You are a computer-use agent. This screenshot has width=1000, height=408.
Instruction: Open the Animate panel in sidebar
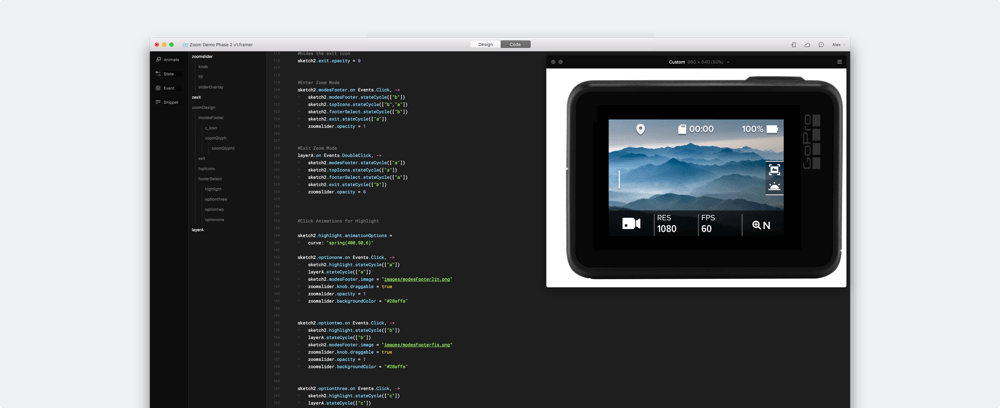tap(168, 59)
